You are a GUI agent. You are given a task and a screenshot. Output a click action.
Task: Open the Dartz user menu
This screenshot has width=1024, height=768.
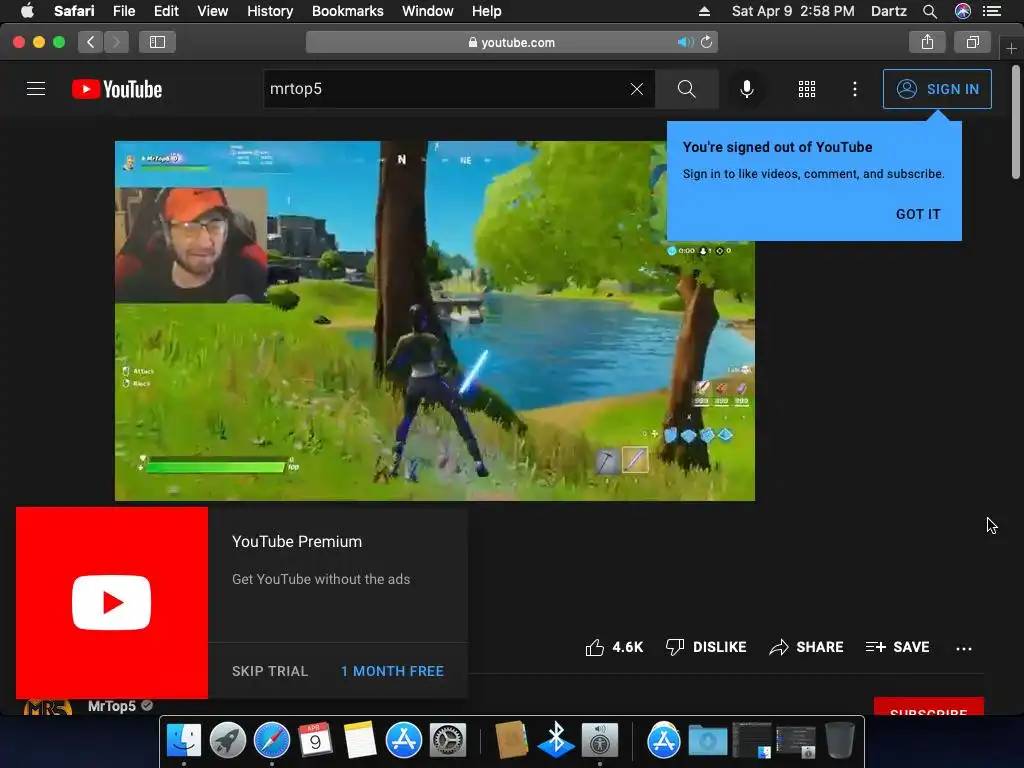click(888, 11)
